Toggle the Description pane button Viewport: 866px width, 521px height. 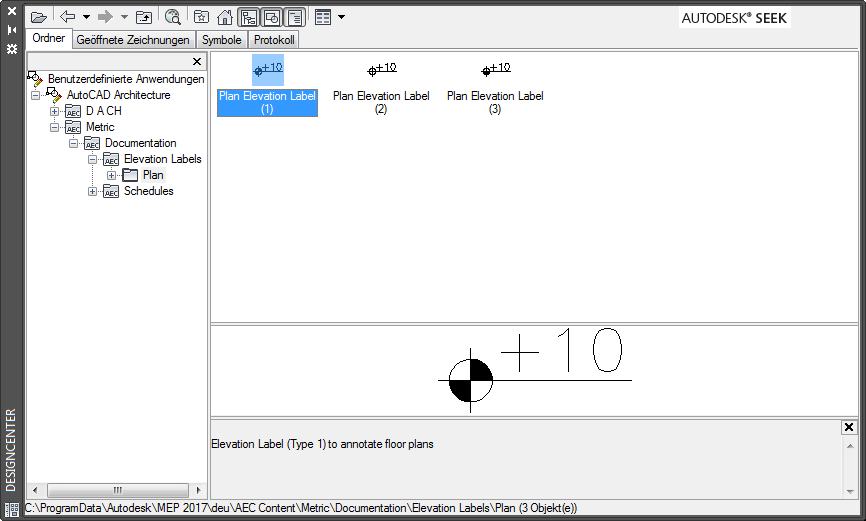[295, 18]
